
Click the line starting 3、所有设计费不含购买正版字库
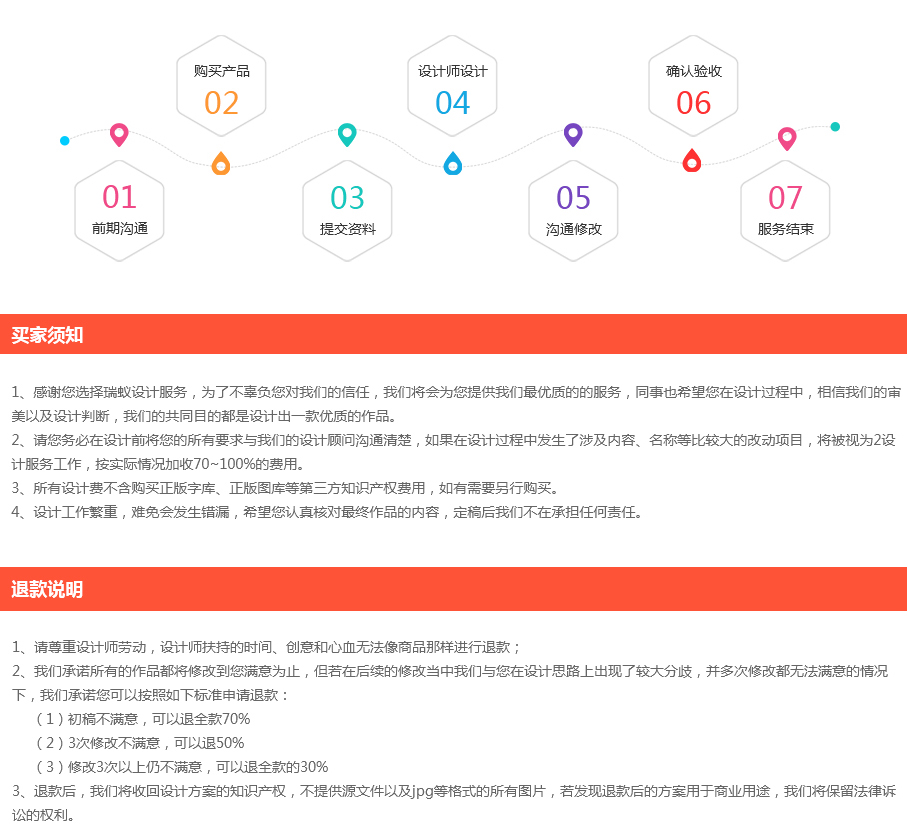coord(285,488)
